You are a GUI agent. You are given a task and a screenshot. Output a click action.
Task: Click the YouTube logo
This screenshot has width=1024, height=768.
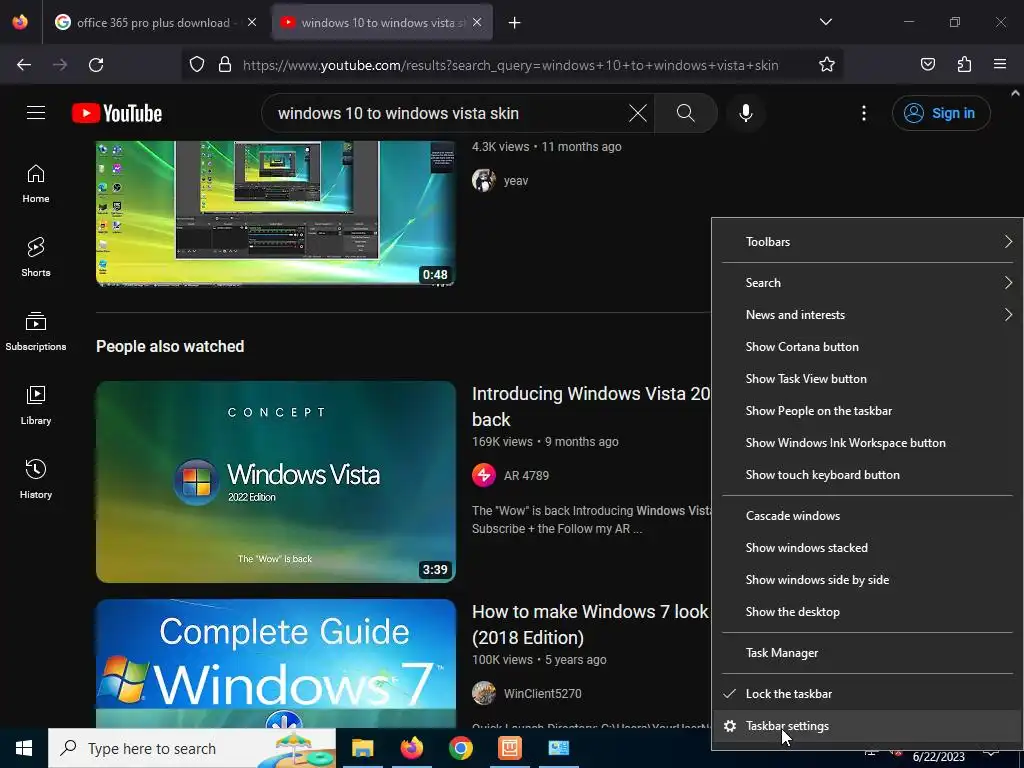pos(117,113)
